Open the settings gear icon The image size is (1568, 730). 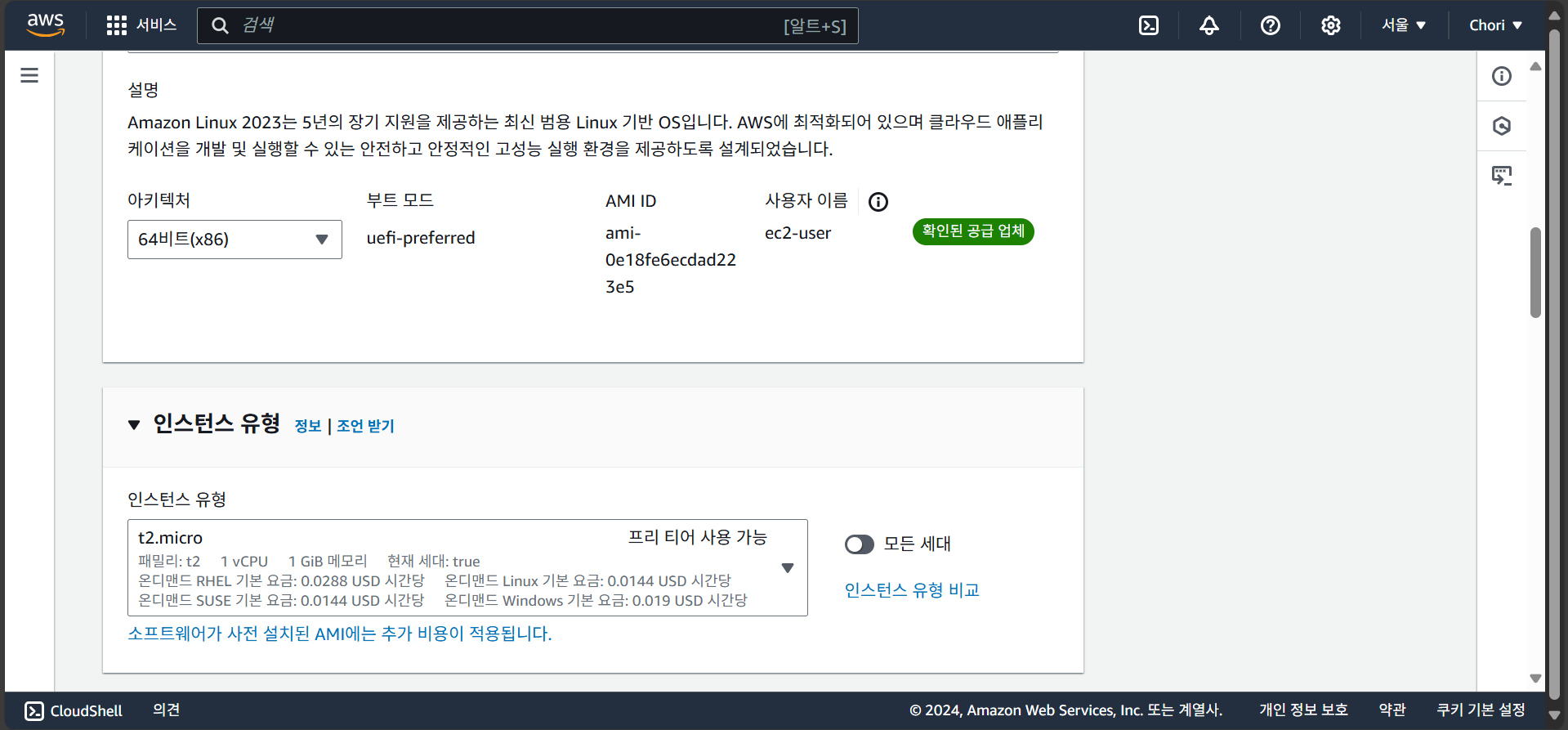click(x=1331, y=25)
